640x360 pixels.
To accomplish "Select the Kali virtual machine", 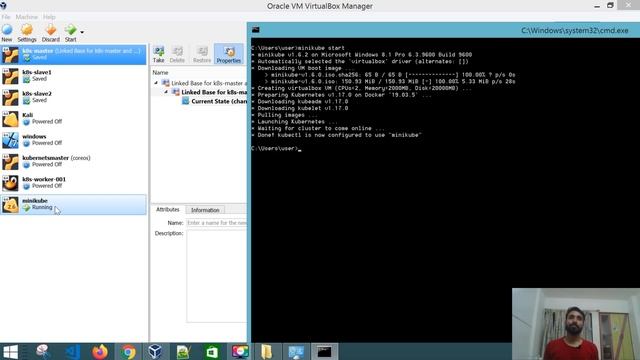I will pos(73,119).
